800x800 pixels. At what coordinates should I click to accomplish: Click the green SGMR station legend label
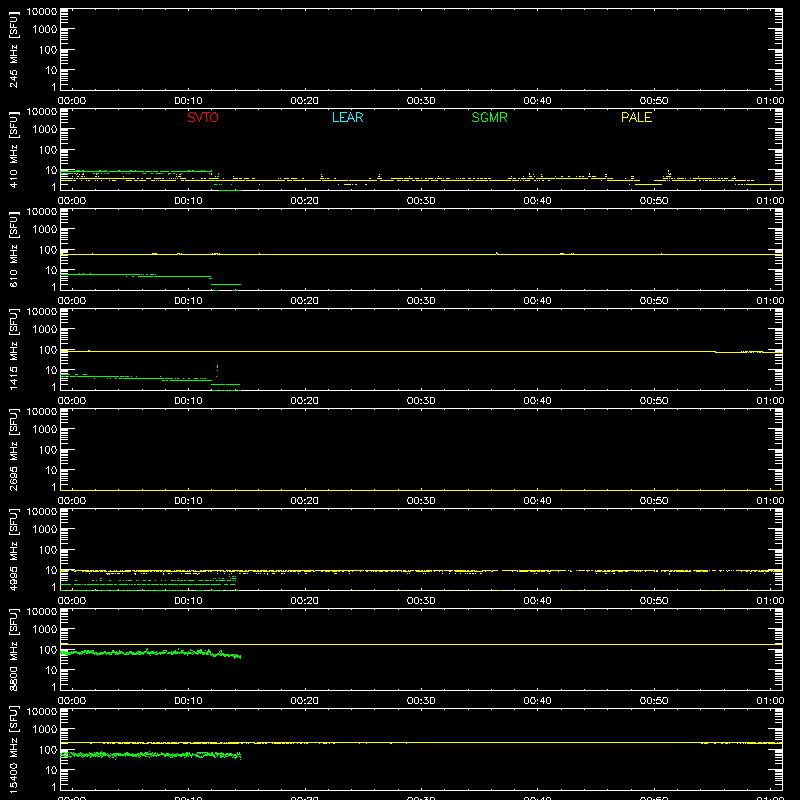click(489, 117)
